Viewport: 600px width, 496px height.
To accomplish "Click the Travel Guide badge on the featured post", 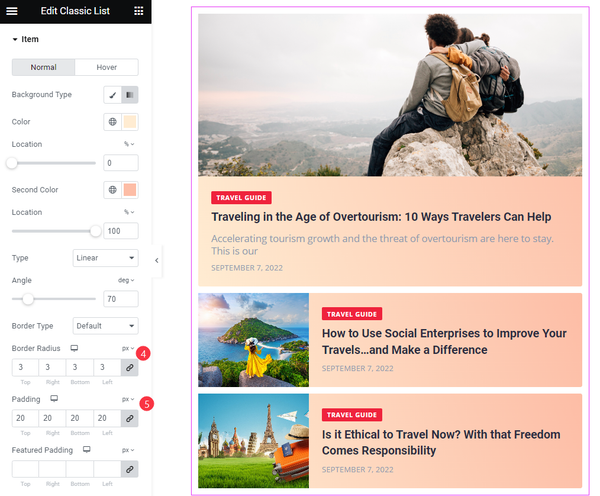I will click(x=241, y=198).
